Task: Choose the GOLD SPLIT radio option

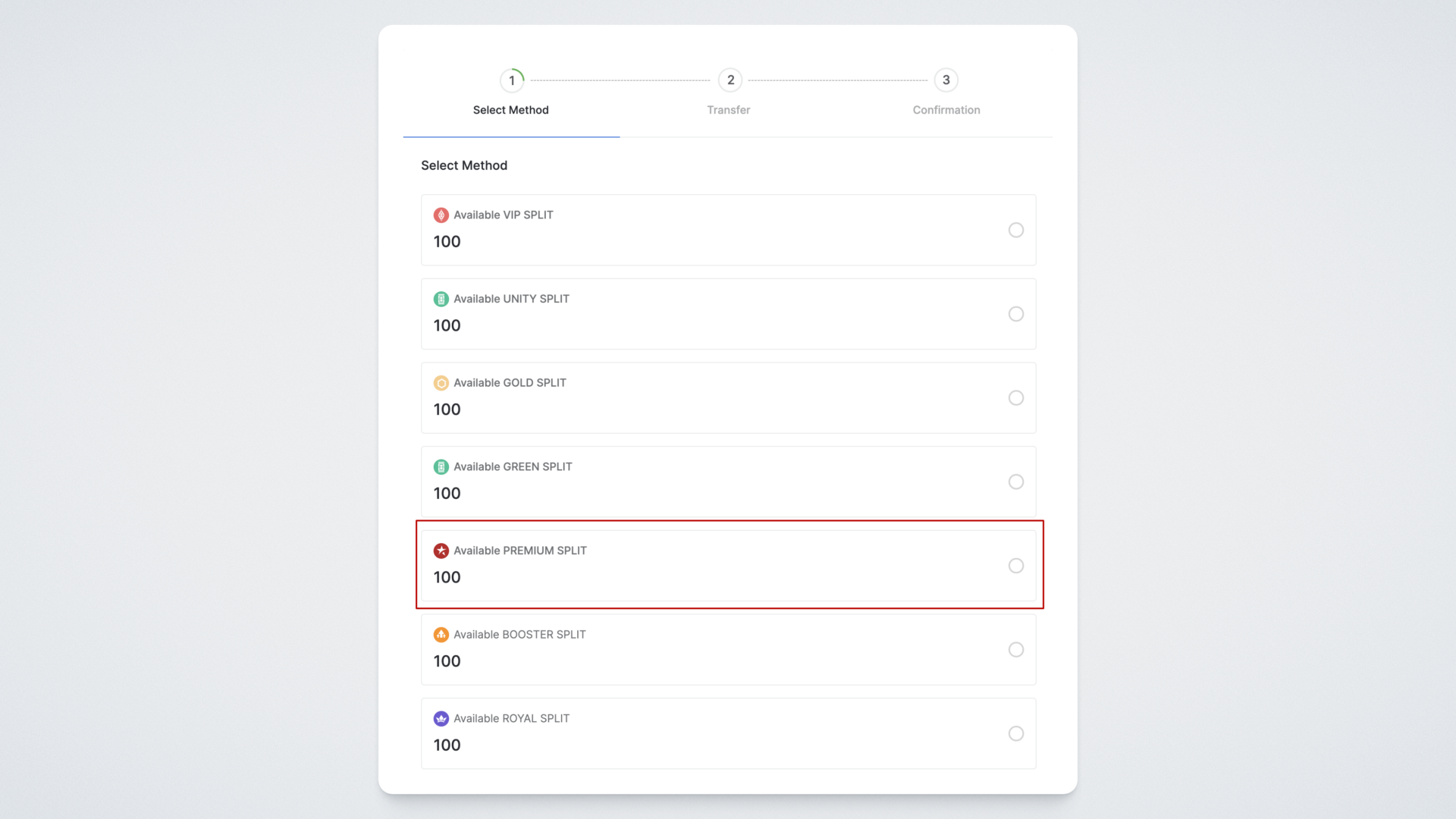Action: [1015, 398]
